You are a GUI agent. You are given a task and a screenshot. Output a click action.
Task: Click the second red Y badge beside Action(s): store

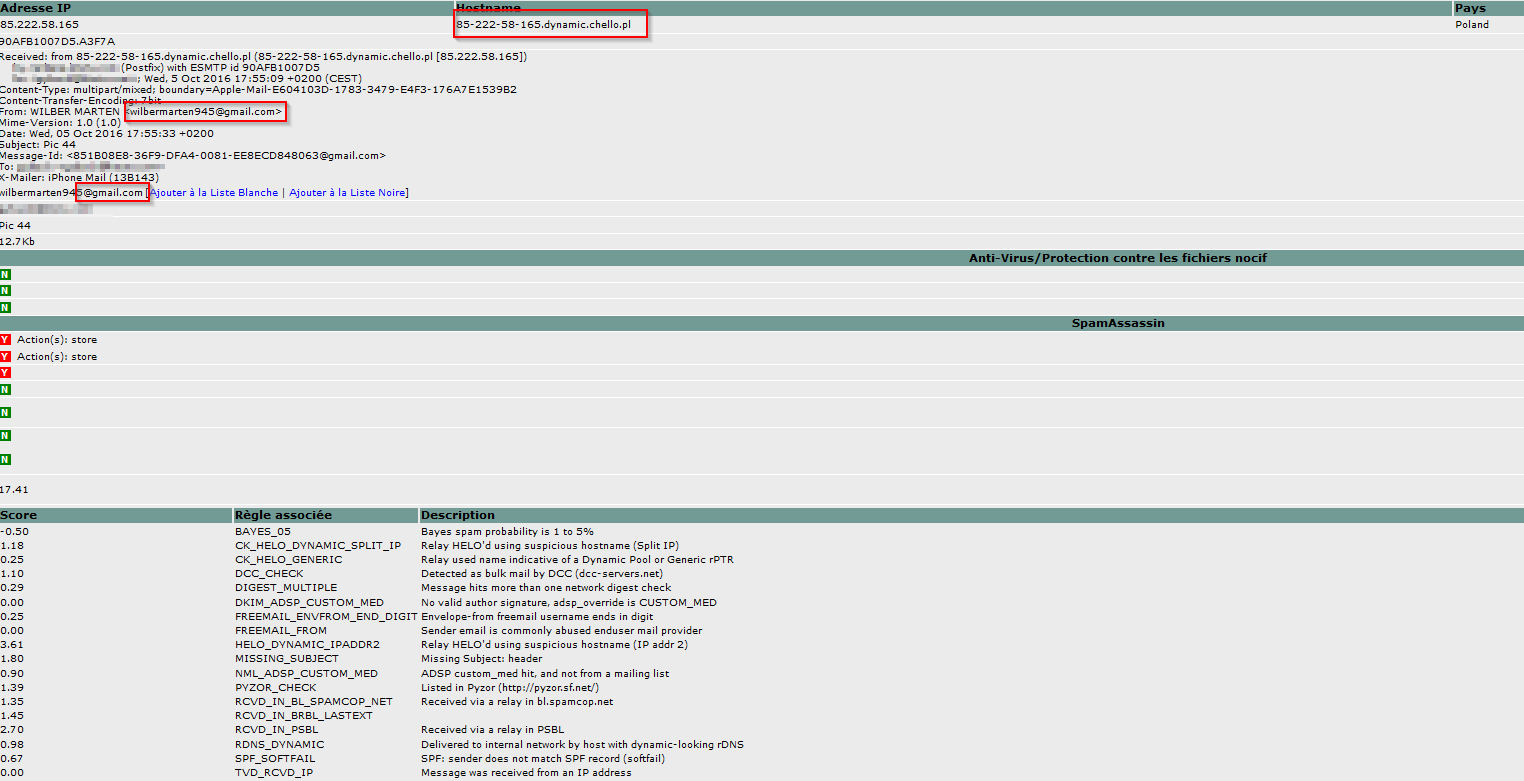coord(5,356)
